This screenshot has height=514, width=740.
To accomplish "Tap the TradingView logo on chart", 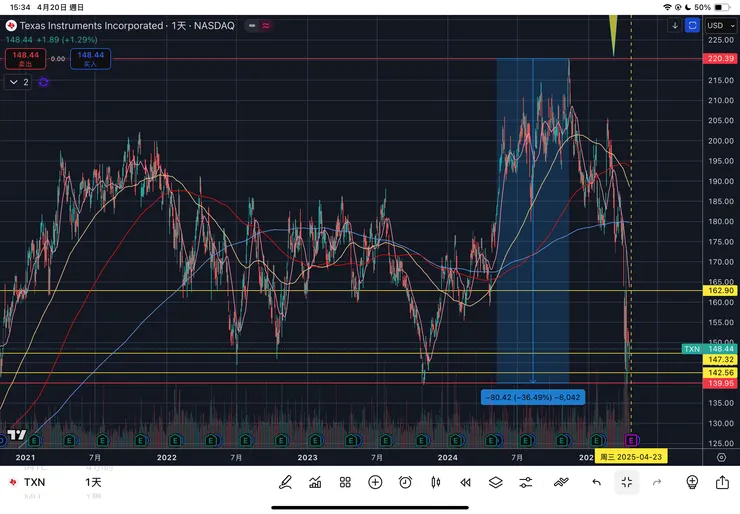I will (17, 435).
